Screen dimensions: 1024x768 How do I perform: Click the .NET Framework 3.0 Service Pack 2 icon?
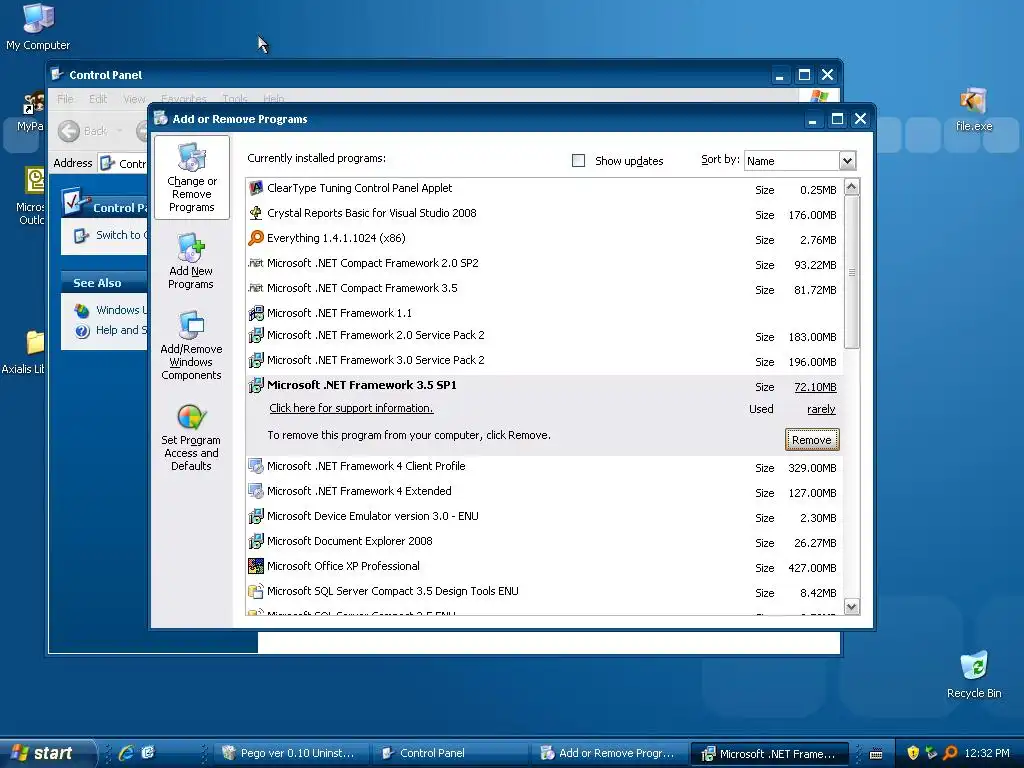[256, 360]
